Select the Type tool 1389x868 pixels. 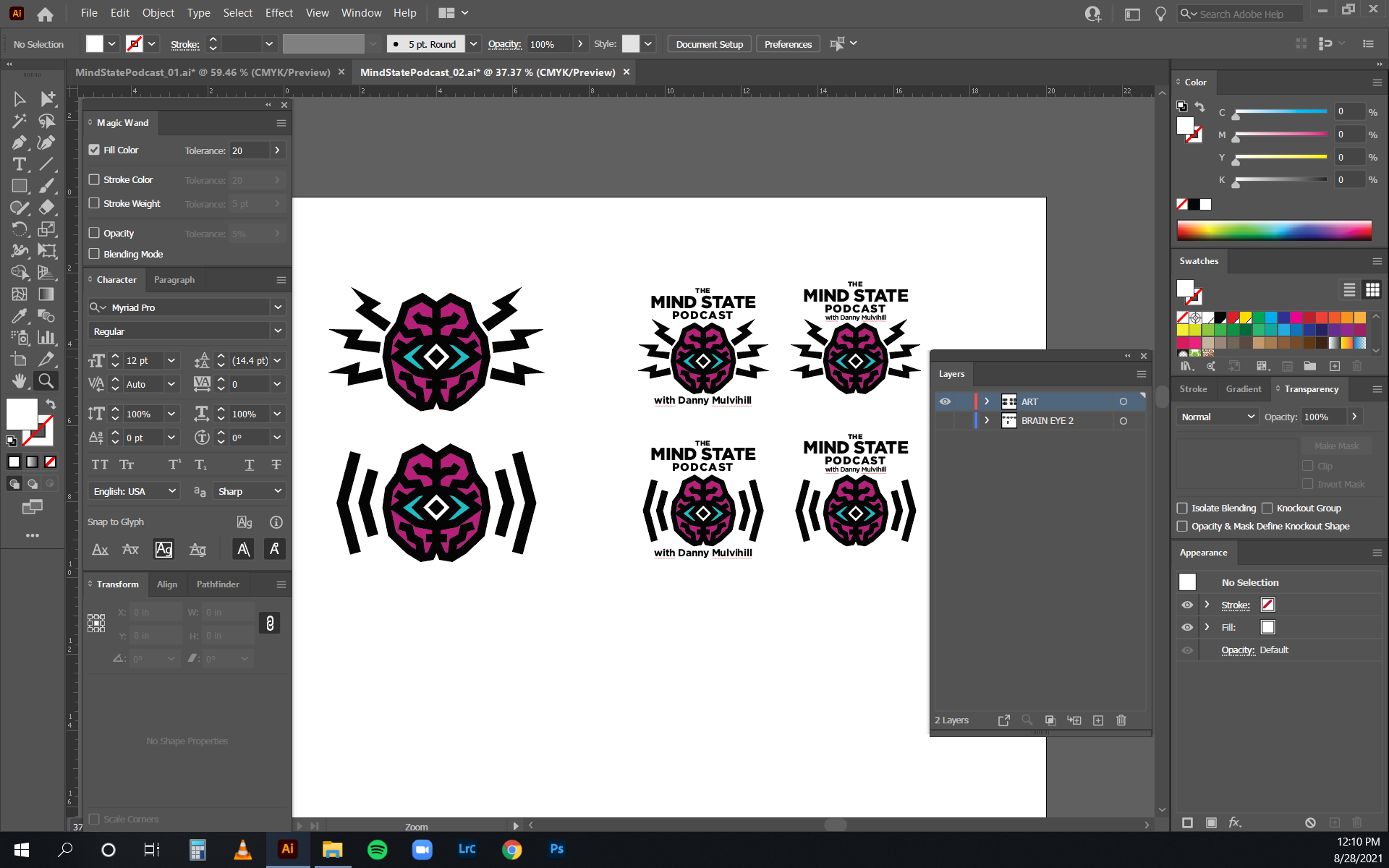19,164
